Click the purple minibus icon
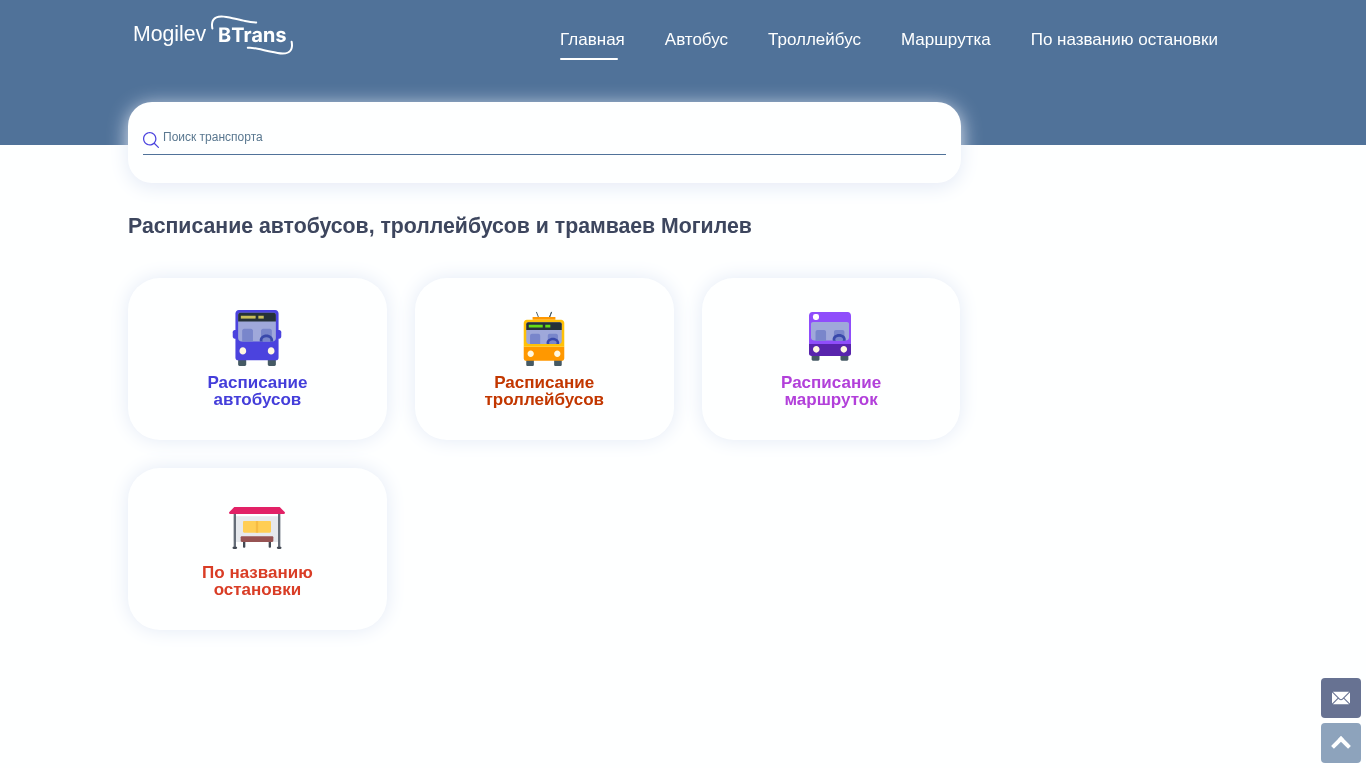 [830, 336]
